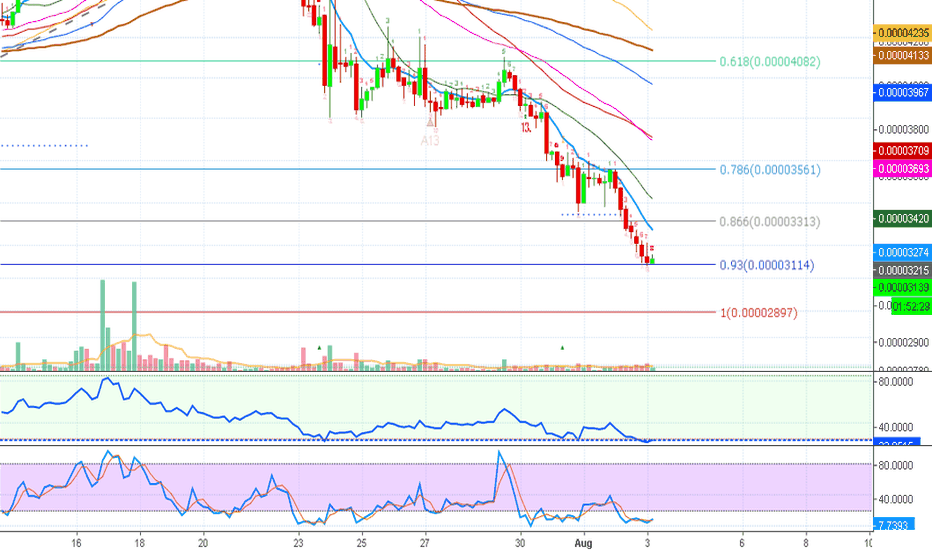Viewport: 932px width, 550px height.
Task: Click the 7.7393 oscillator value tag
Action: click(893, 525)
